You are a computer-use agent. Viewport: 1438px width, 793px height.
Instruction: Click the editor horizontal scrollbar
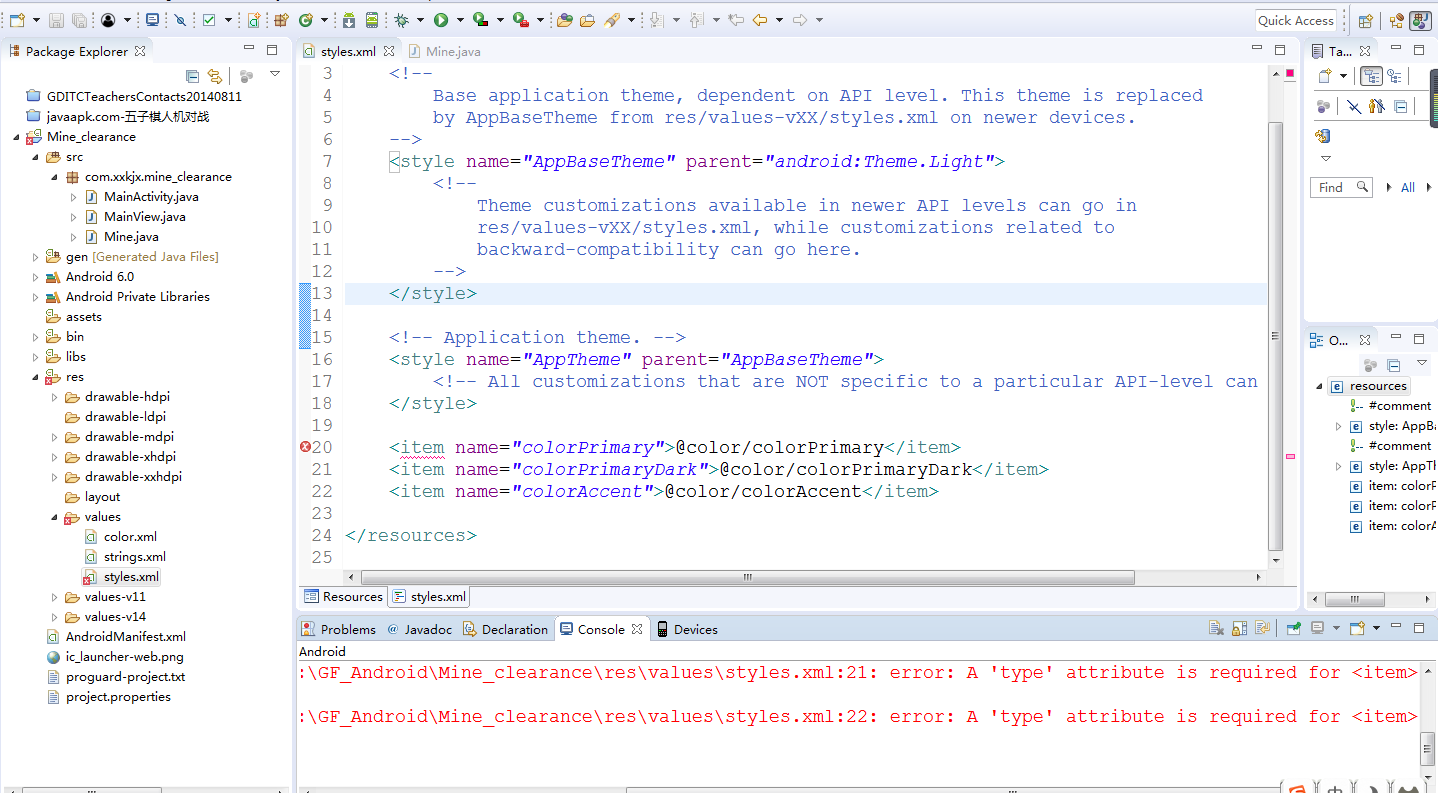[x=747, y=577]
